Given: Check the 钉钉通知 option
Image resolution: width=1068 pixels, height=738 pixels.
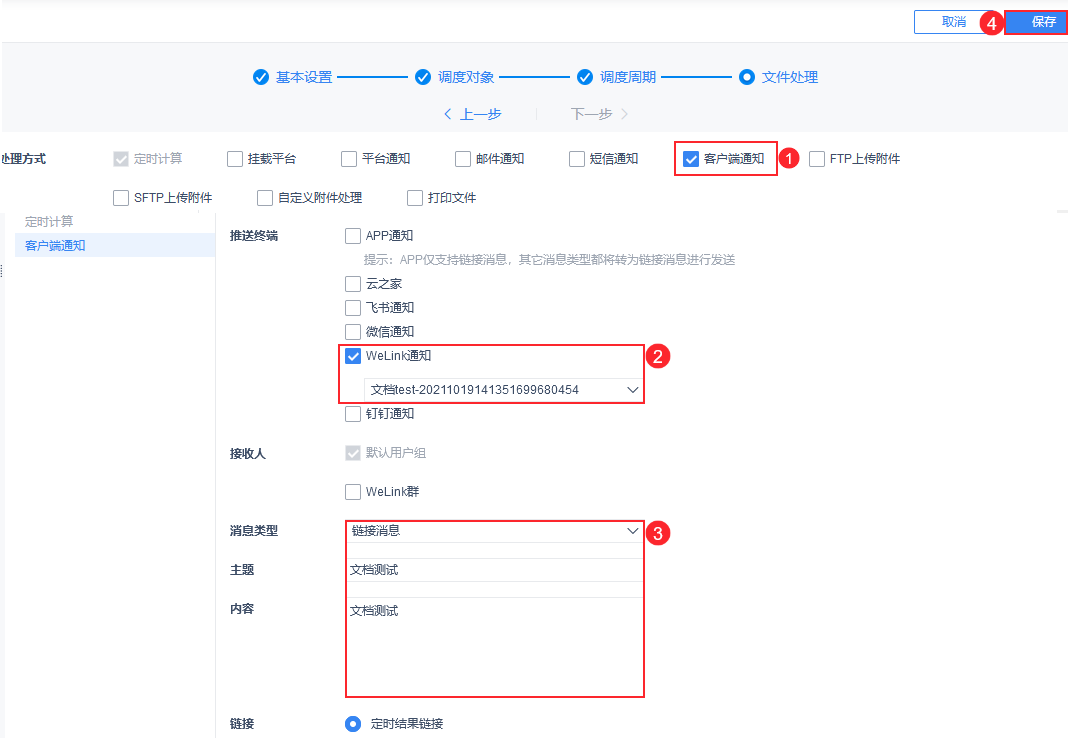Looking at the screenshot, I should pyautogui.click(x=353, y=413).
